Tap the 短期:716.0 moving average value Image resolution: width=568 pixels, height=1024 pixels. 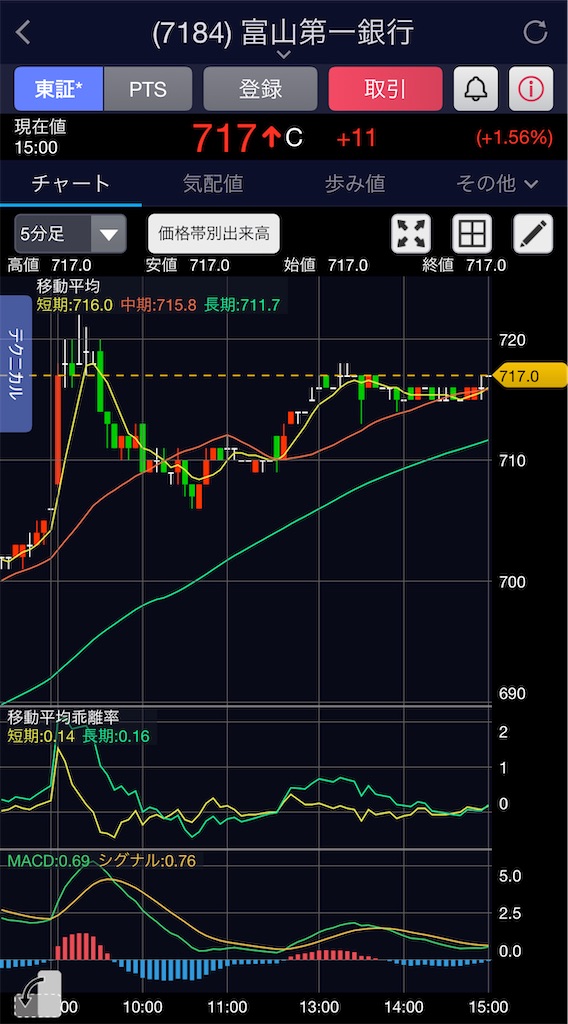[x=75, y=304]
